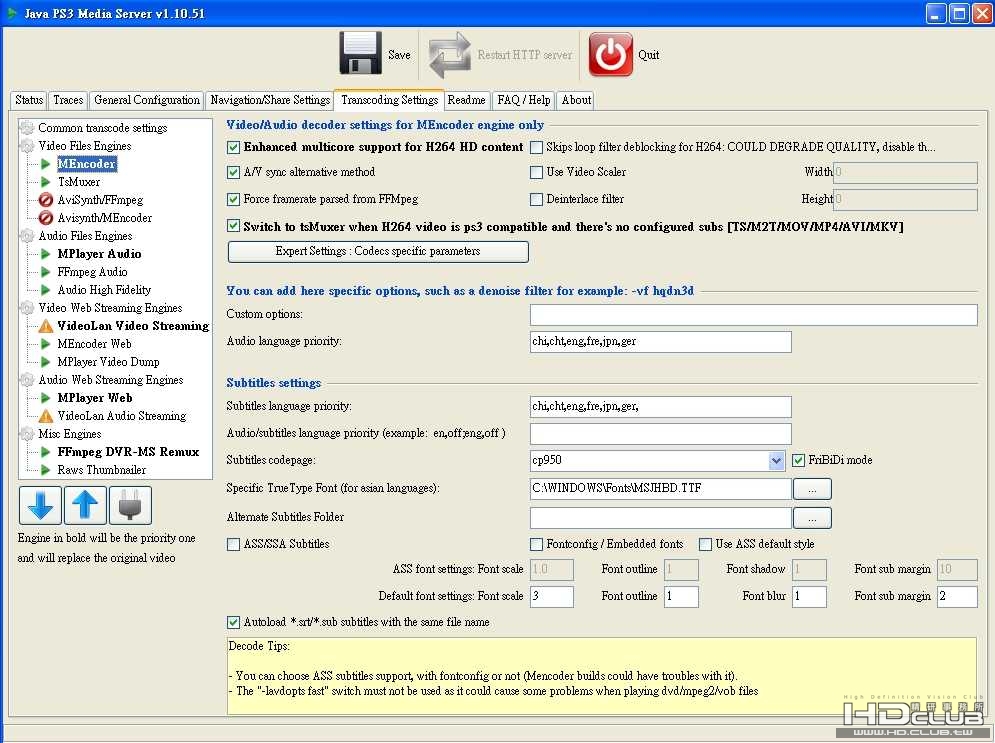Image resolution: width=995 pixels, height=743 pixels.
Task: Click the Default Font blur field
Action: 809,596
